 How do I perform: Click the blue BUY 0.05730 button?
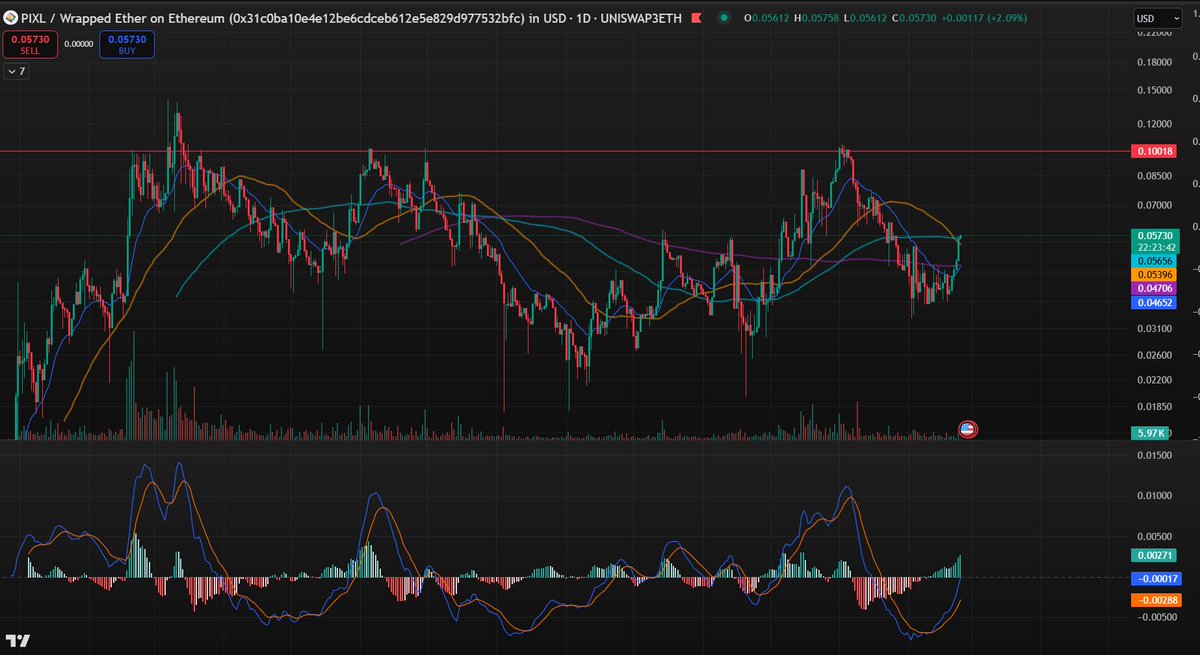126,43
